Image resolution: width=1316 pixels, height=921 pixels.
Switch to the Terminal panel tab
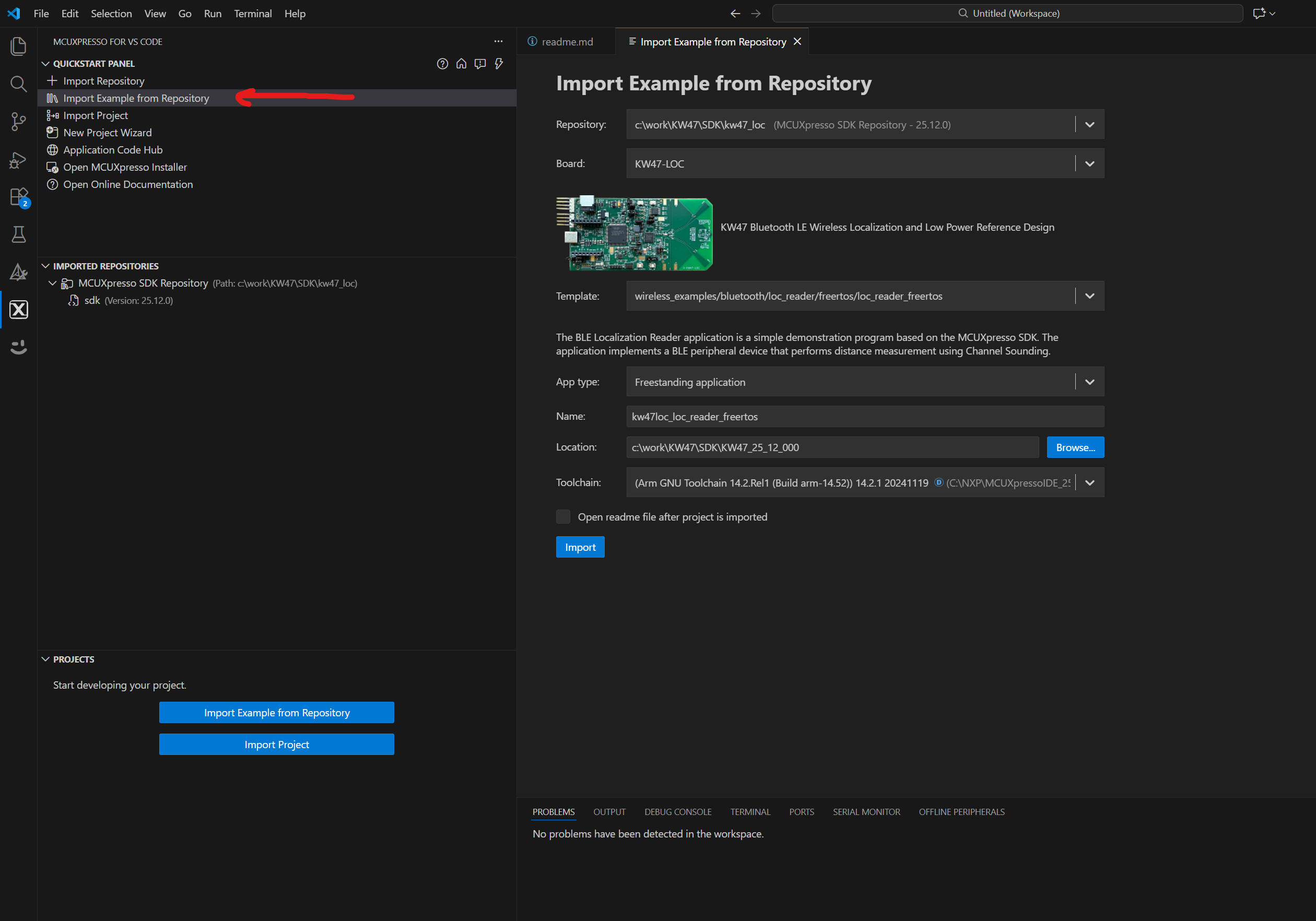[750, 811]
